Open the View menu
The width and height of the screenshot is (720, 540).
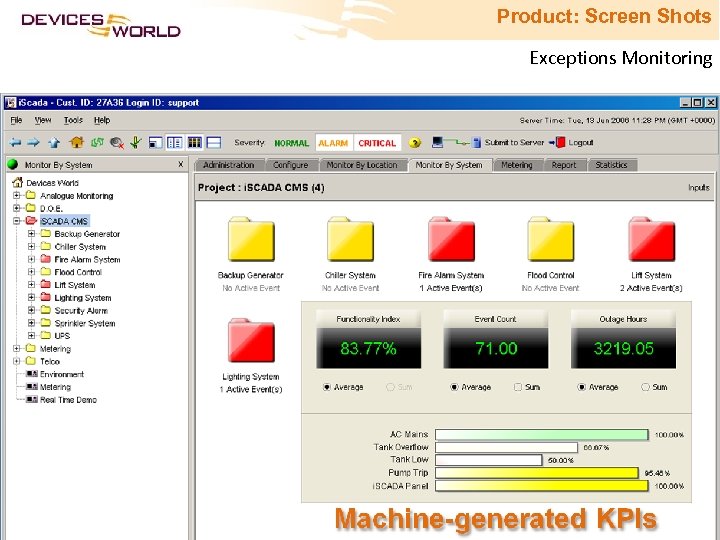pyautogui.click(x=43, y=120)
